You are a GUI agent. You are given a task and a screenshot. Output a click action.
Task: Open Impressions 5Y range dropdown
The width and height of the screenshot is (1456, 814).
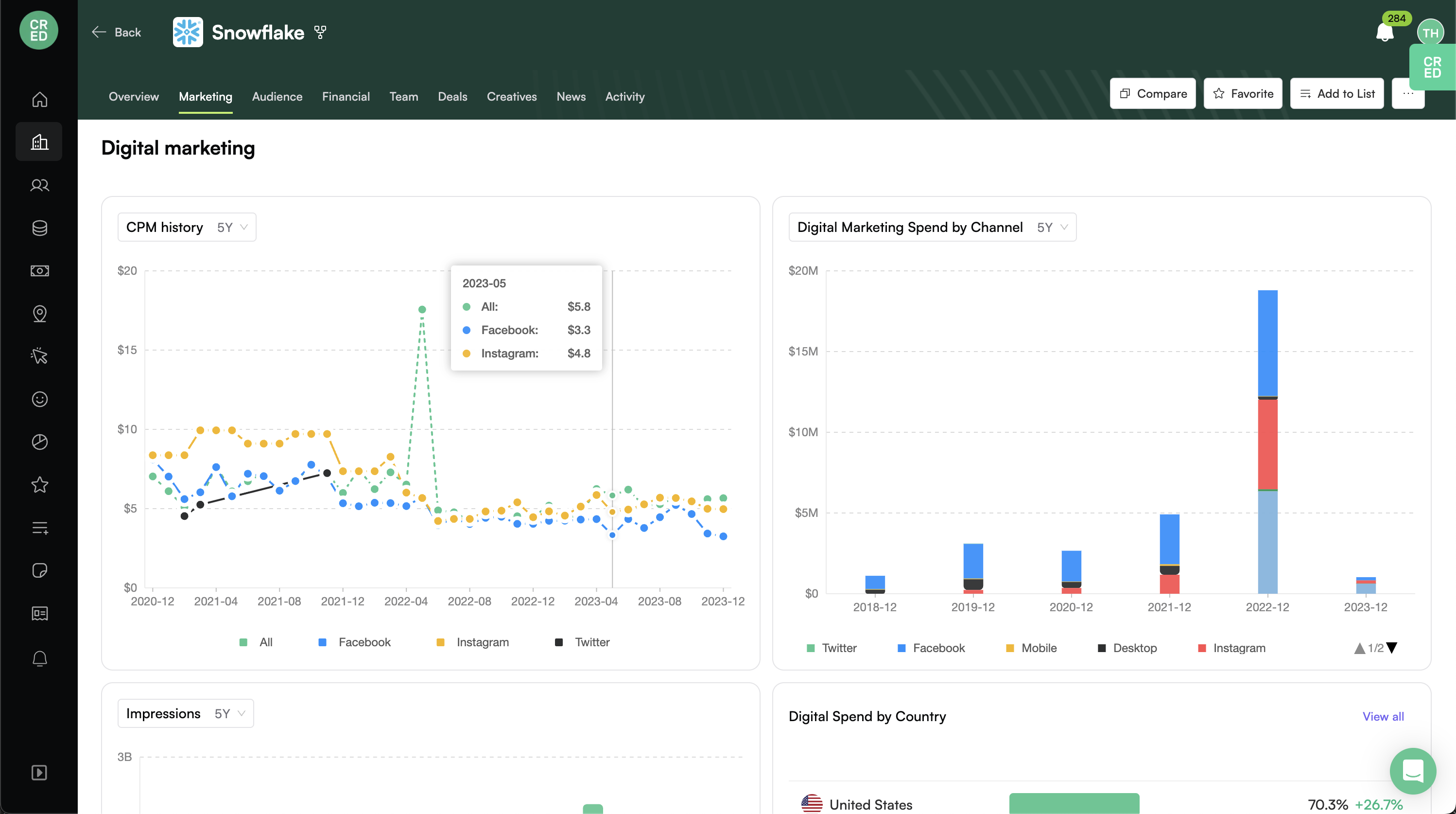pos(229,714)
